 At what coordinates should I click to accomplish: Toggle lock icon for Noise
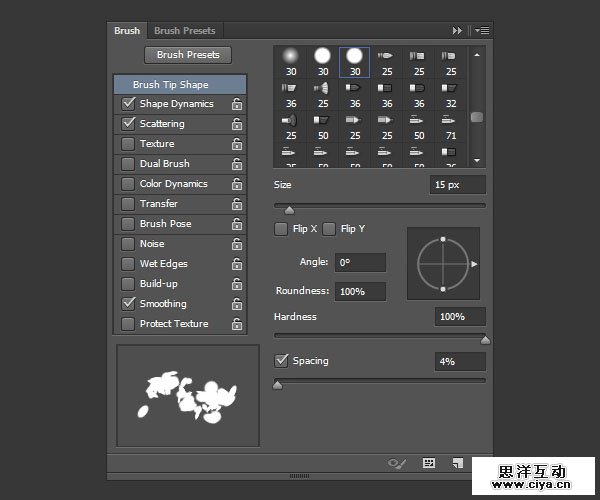click(237, 244)
